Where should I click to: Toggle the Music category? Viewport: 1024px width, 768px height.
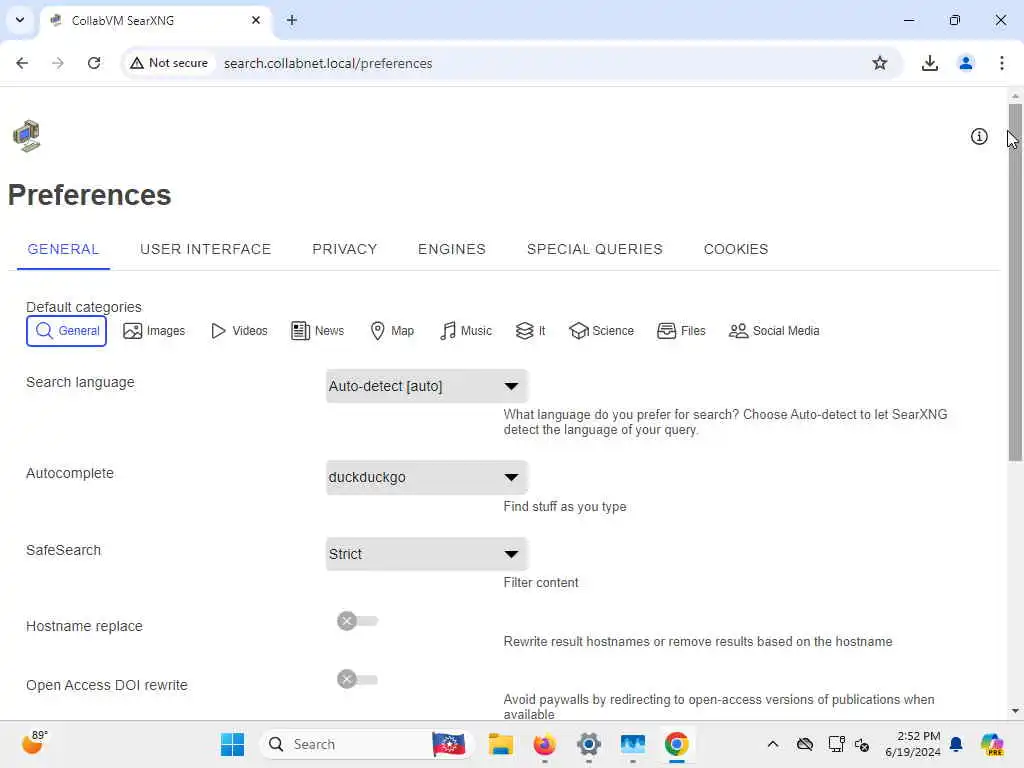(x=466, y=330)
